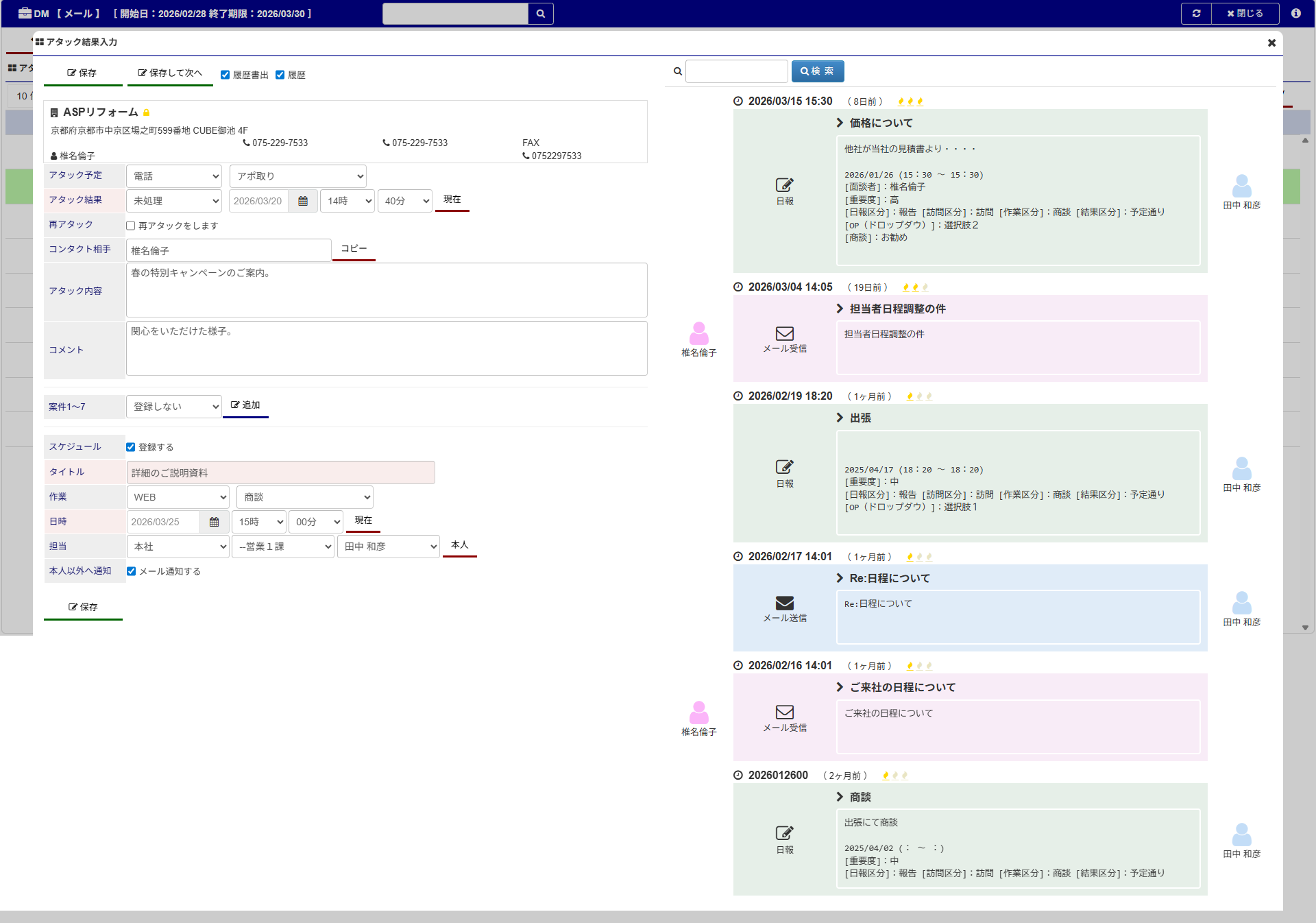Click the 追加 button for 案件
Screen dimensions: 1316x923
tap(245, 405)
